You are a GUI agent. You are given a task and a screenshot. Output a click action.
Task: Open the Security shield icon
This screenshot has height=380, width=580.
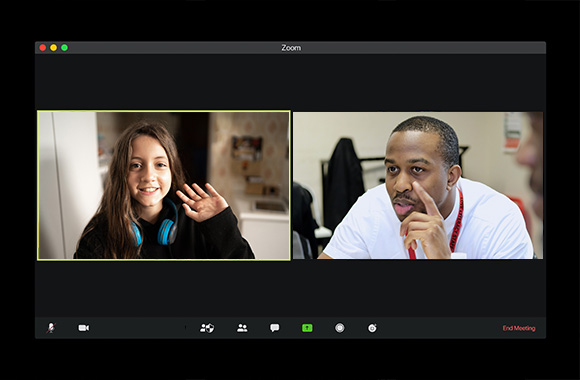coord(207,328)
